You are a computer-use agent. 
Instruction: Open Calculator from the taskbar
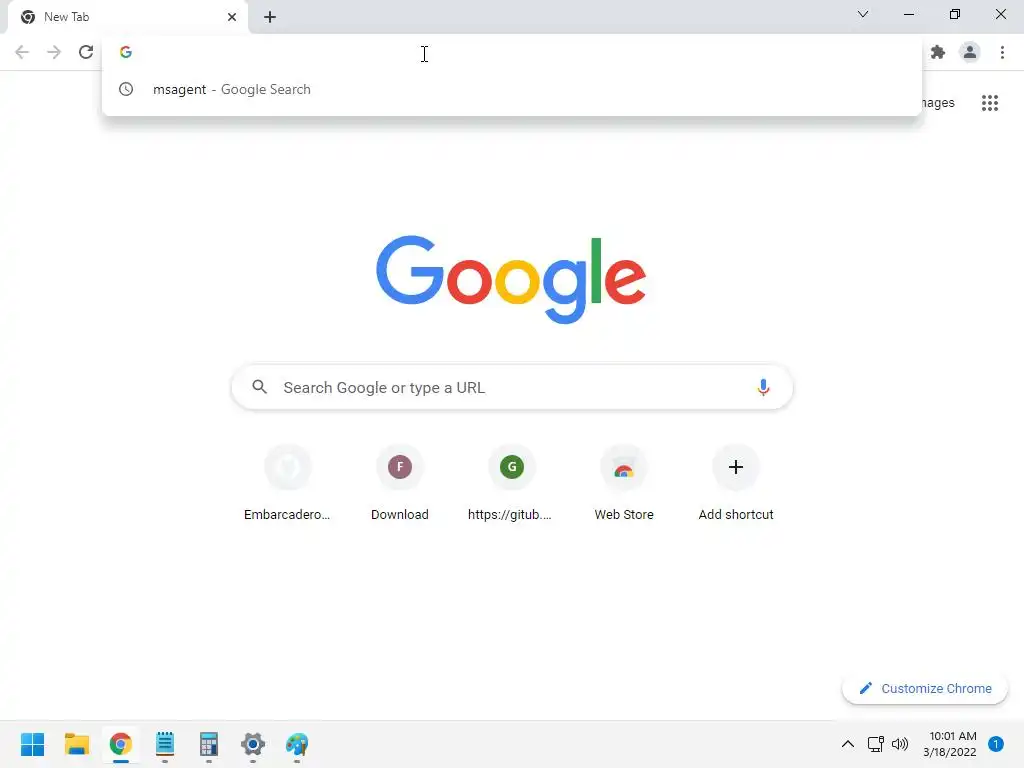[209, 744]
